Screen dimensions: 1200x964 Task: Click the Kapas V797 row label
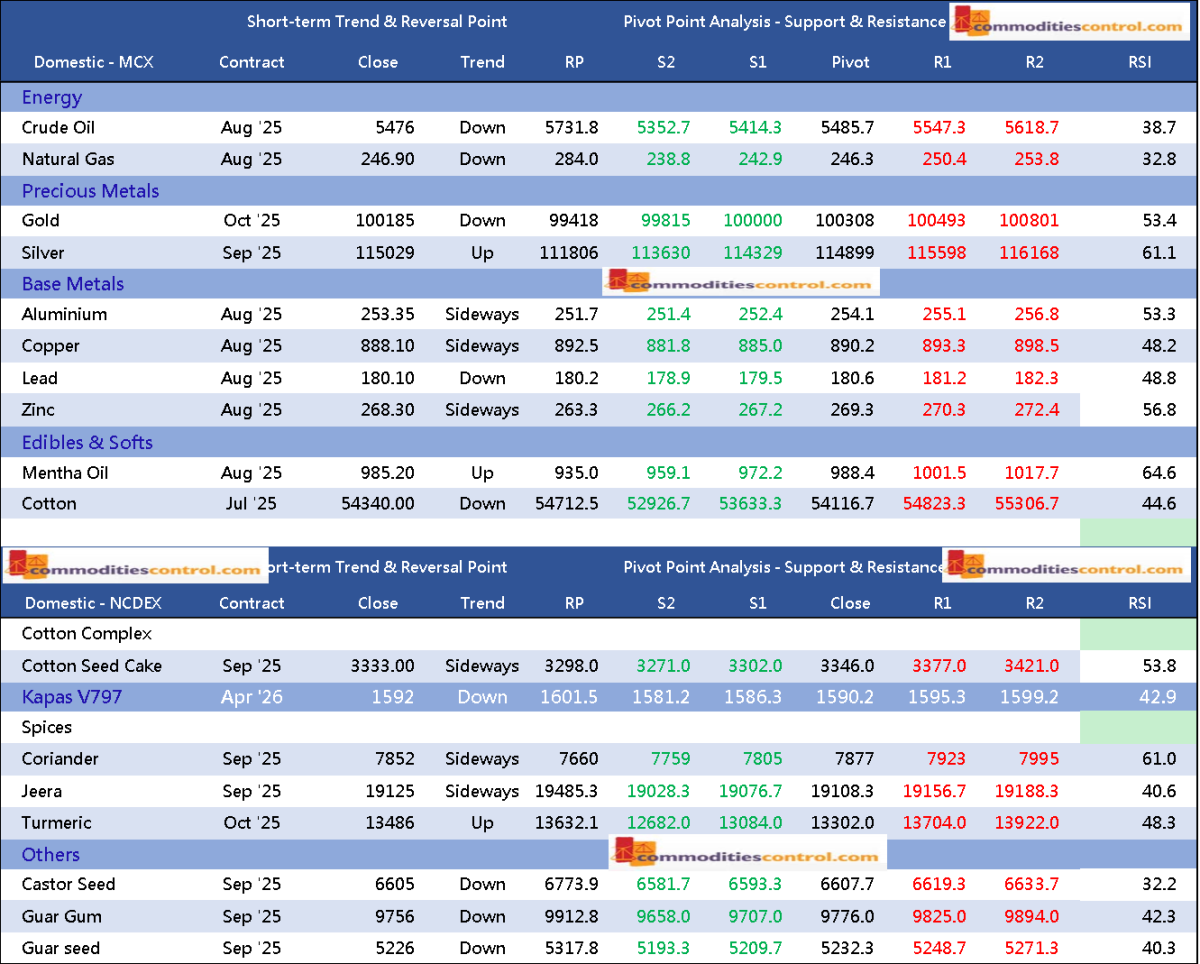coord(71,697)
